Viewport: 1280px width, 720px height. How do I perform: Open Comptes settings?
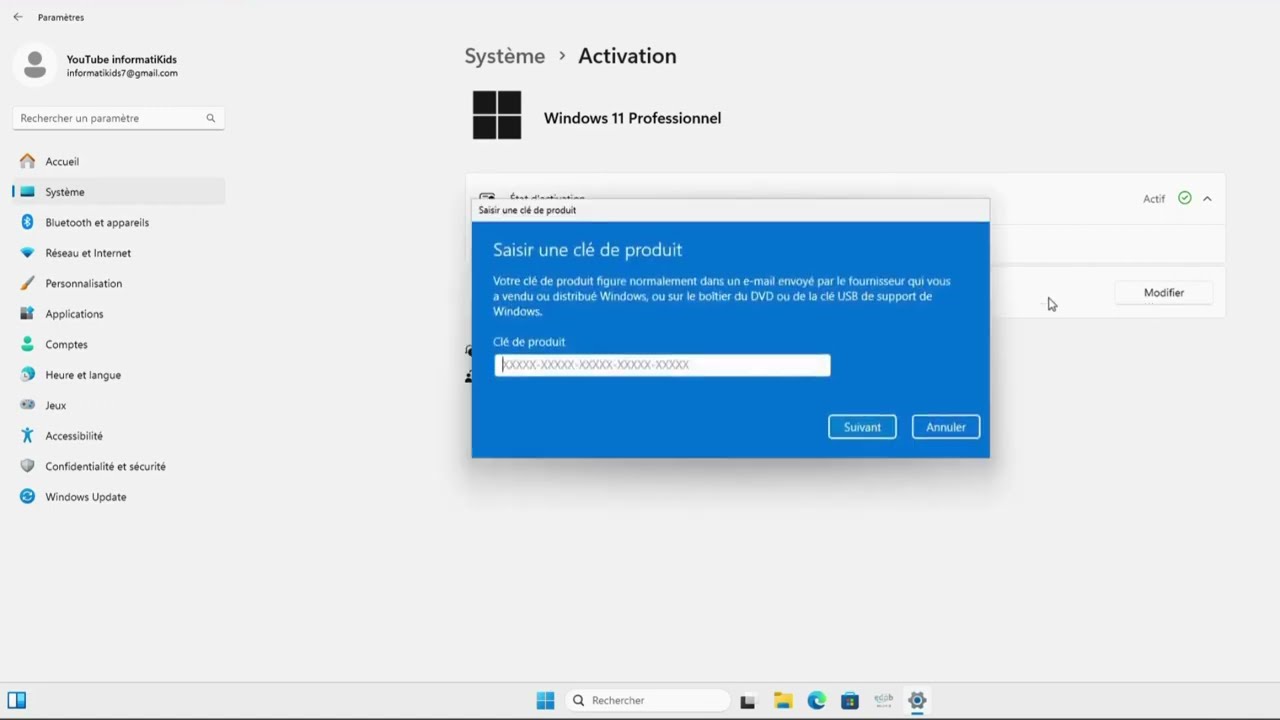point(118,344)
